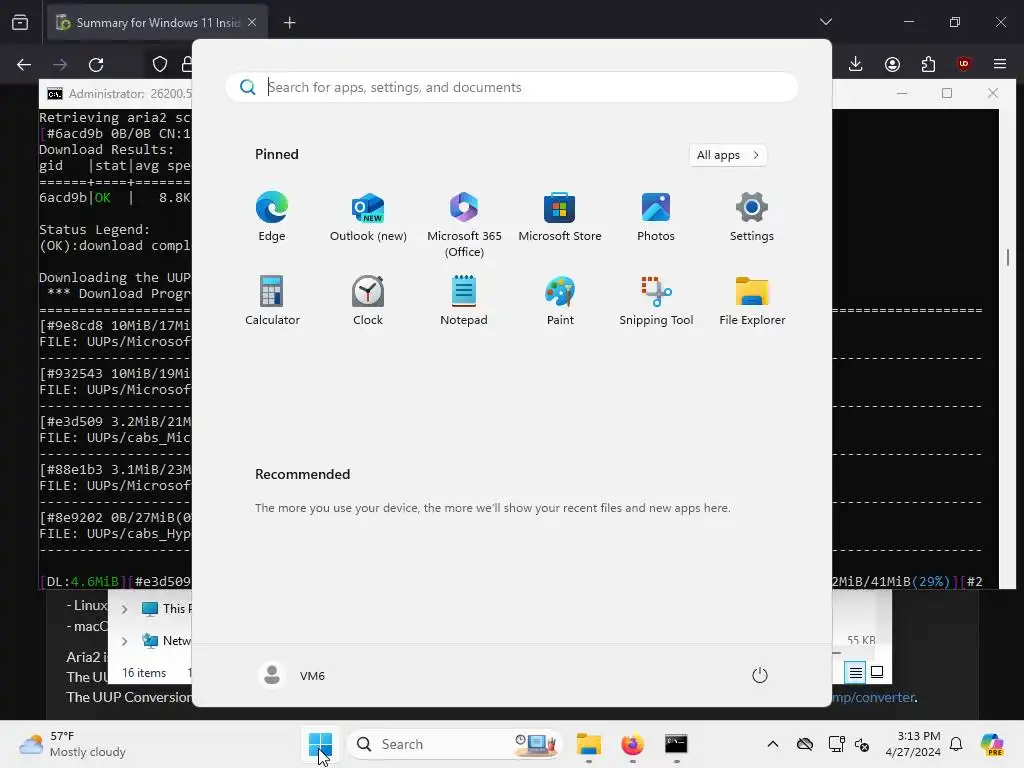Show hidden system tray icons
This screenshot has height=768, width=1024.
tap(773, 744)
